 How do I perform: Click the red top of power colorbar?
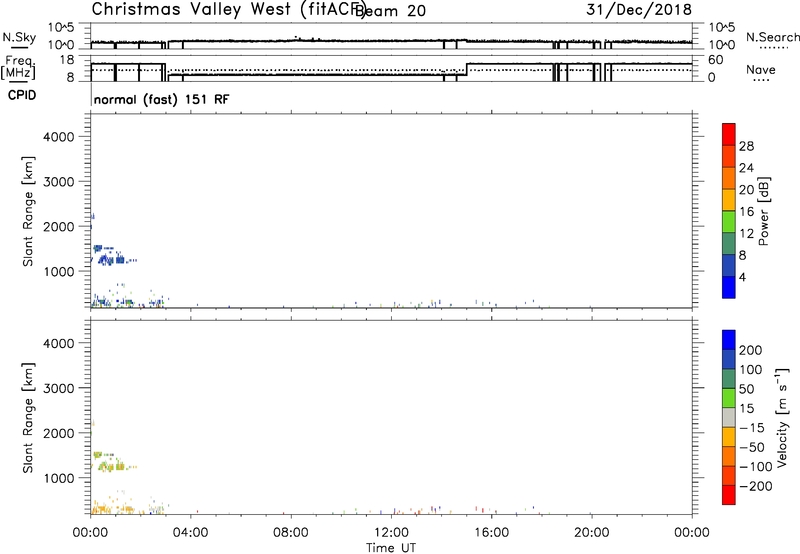pyautogui.click(x=729, y=134)
